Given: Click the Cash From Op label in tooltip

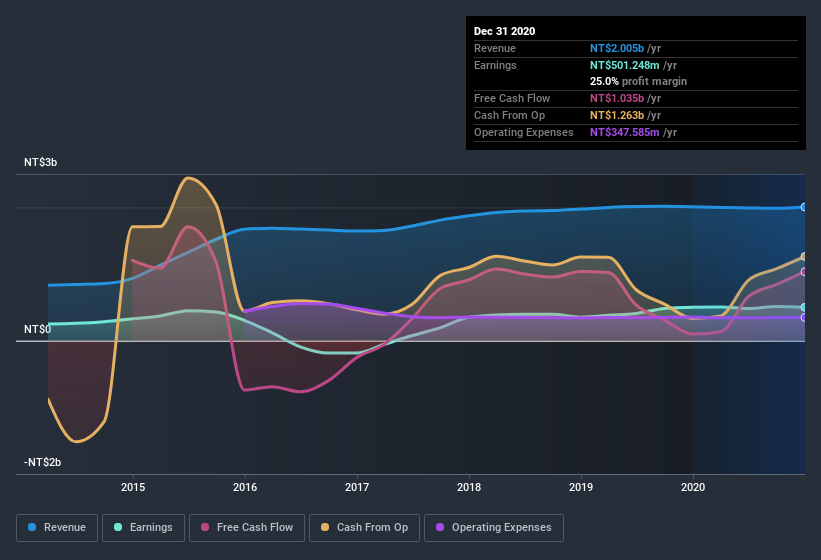Looking at the screenshot, I should click(509, 115).
